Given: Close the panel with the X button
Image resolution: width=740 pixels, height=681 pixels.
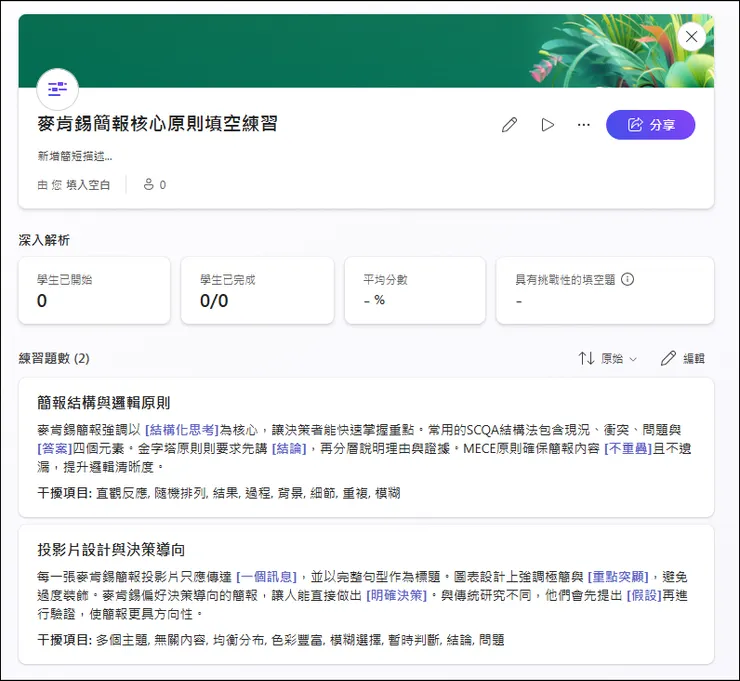Looking at the screenshot, I should pos(691,37).
